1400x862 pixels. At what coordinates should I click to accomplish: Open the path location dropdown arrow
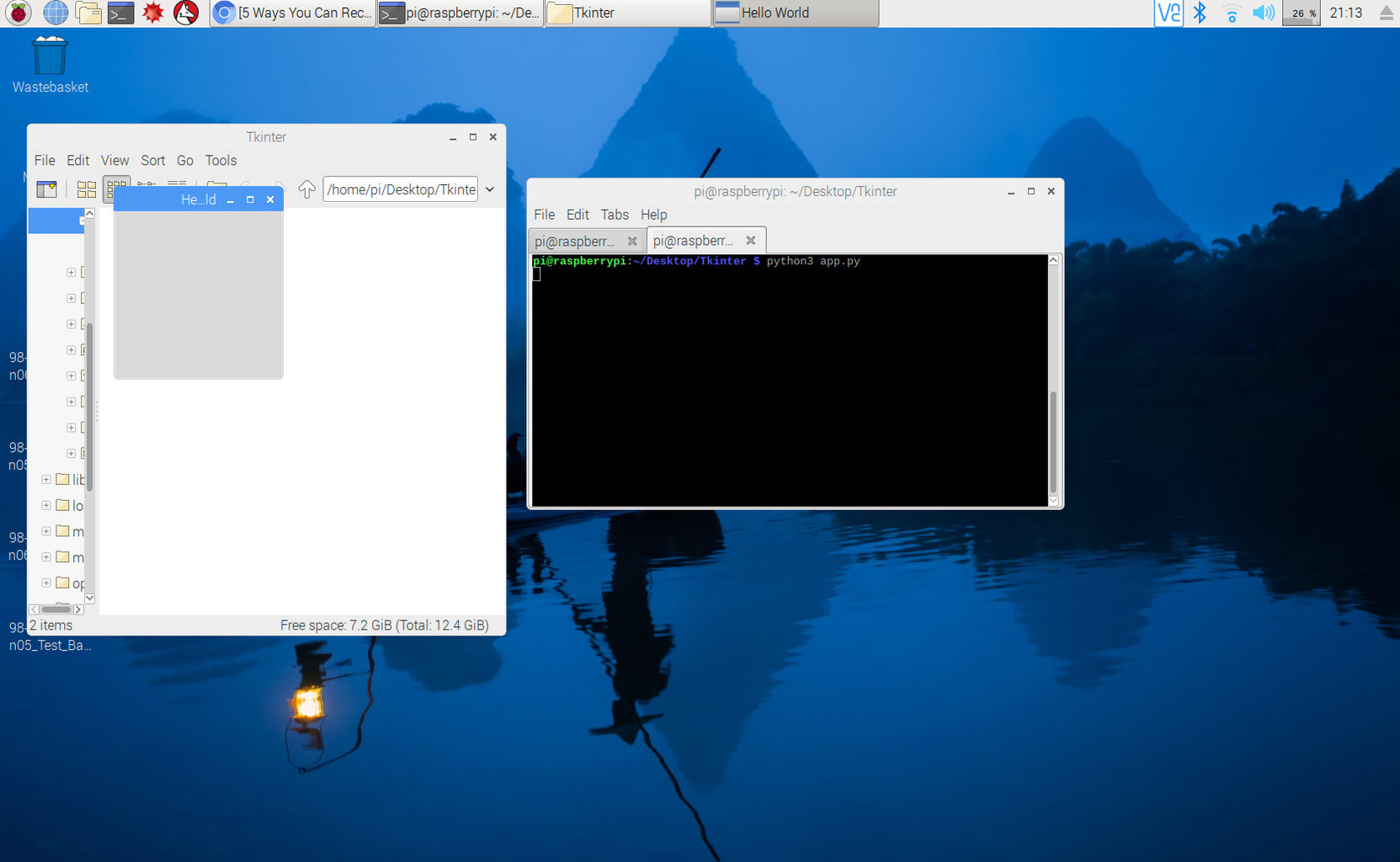click(x=489, y=189)
